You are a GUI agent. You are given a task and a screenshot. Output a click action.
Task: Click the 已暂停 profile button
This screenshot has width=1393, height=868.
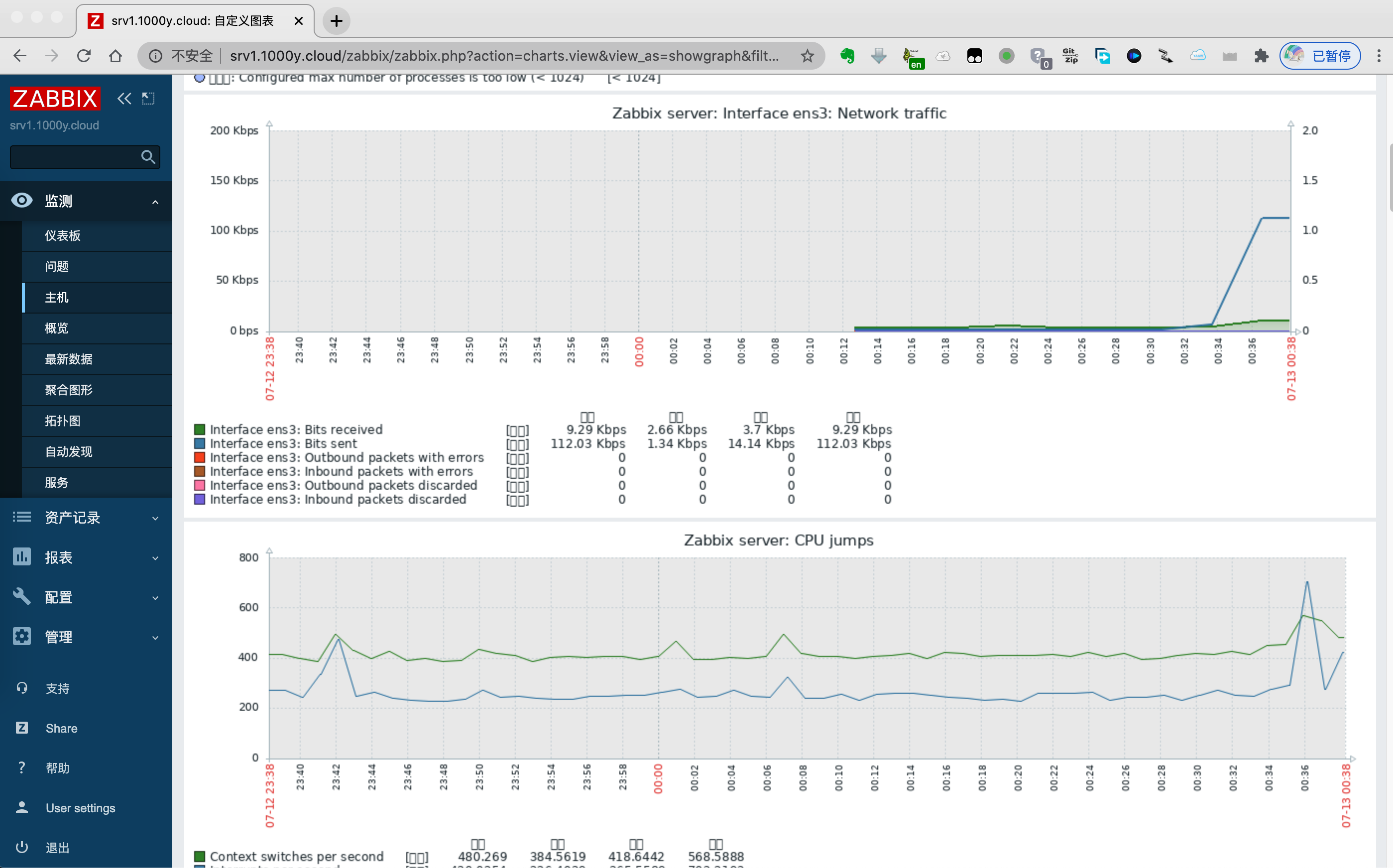[x=1319, y=56]
